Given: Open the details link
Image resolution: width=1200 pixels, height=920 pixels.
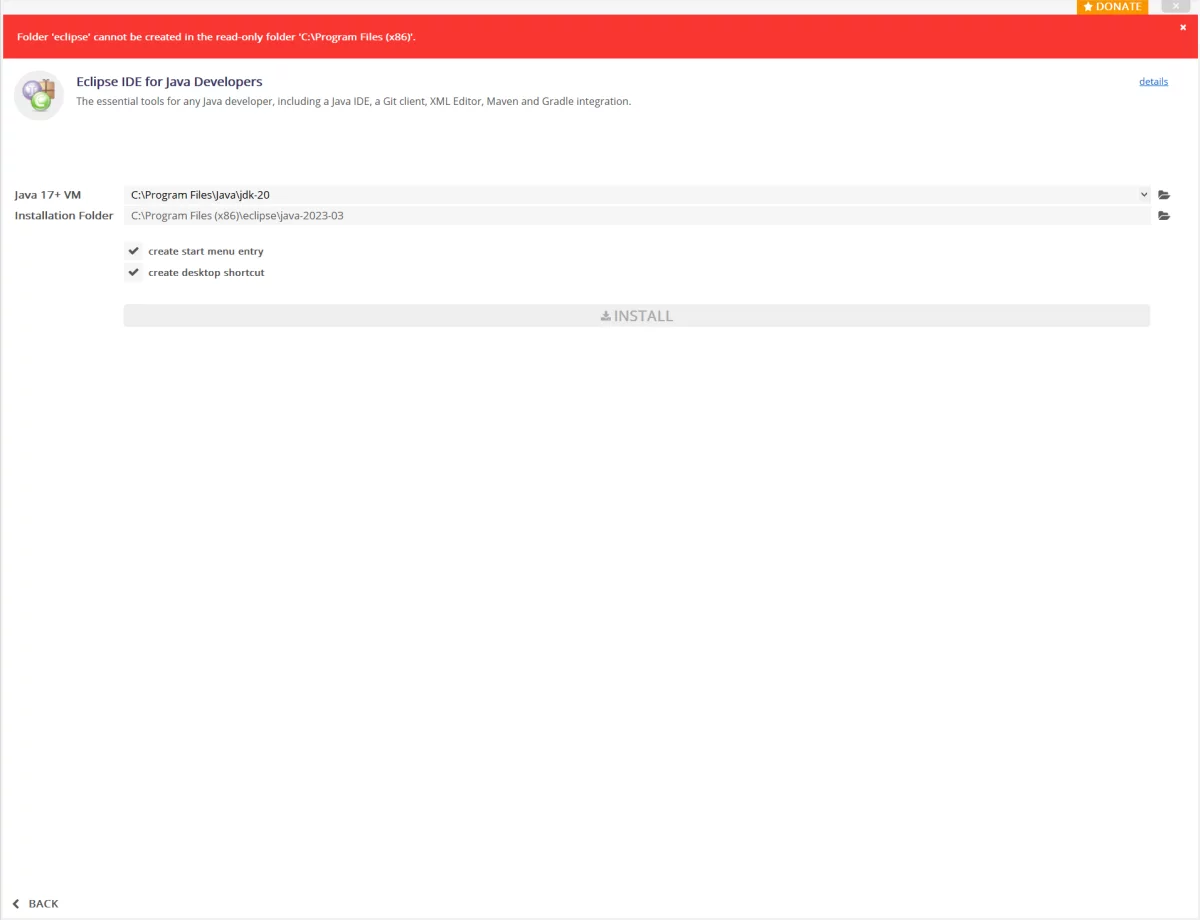Looking at the screenshot, I should coord(1153,82).
